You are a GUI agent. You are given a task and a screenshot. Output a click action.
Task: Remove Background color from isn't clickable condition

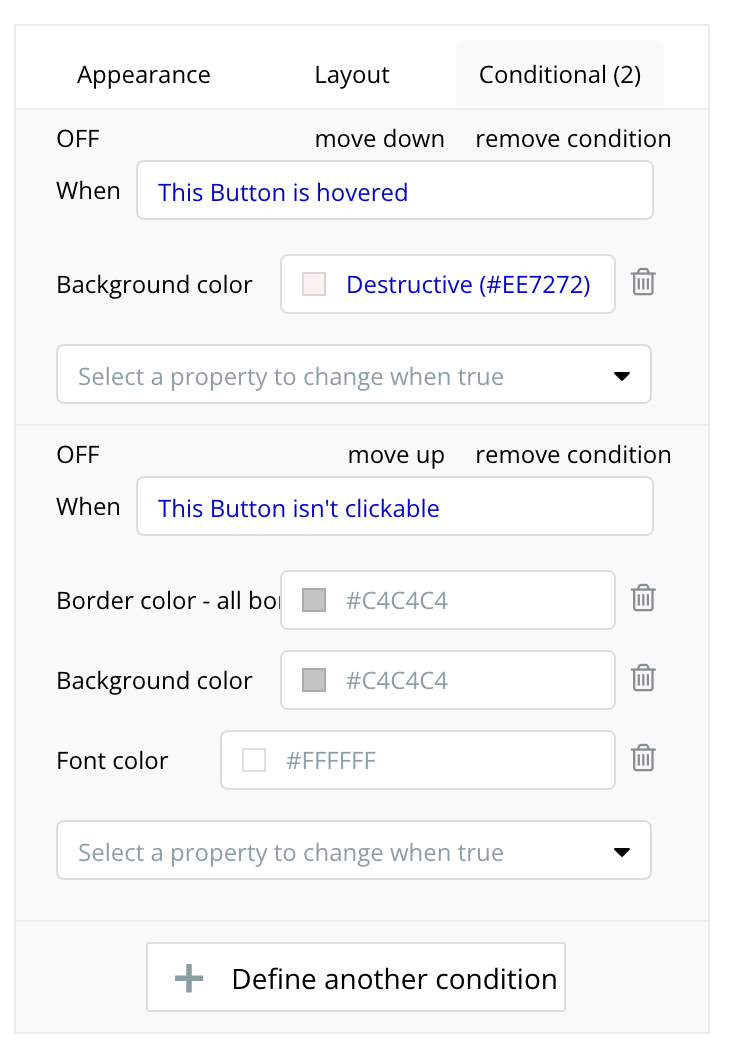[643, 679]
